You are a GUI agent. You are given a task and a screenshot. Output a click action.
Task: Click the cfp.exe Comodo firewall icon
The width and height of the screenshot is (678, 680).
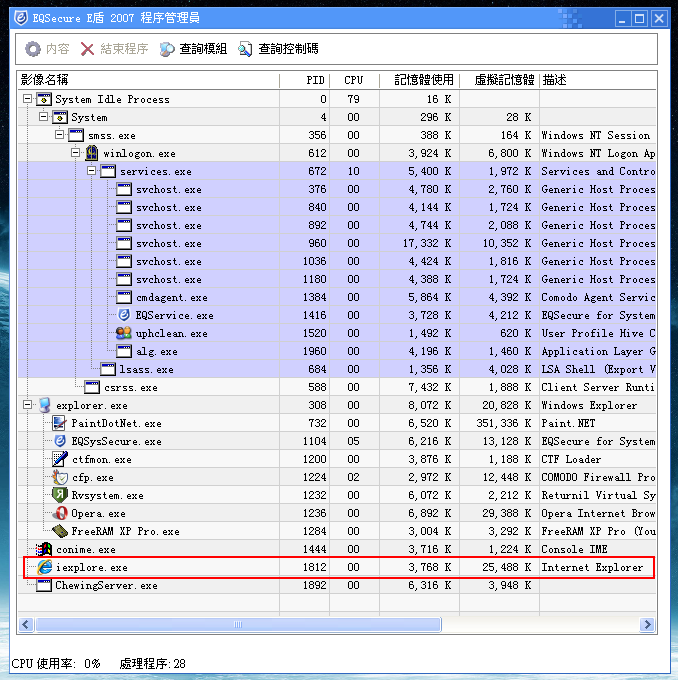coord(60,477)
